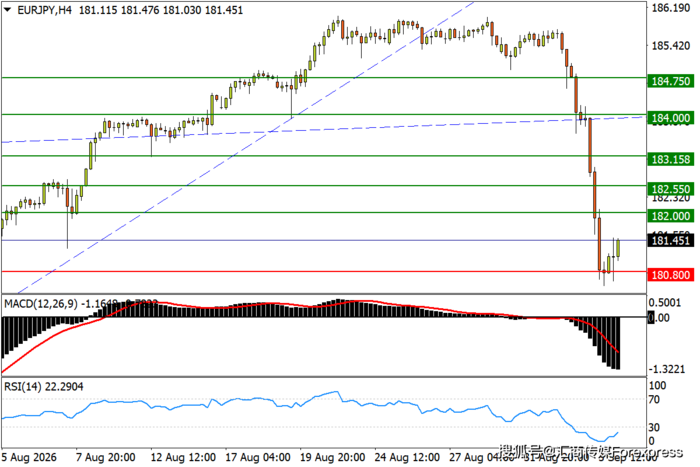Select the RSI(14) 22.2904 indicator label
Screen dimensions: 700x467
point(44,387)
